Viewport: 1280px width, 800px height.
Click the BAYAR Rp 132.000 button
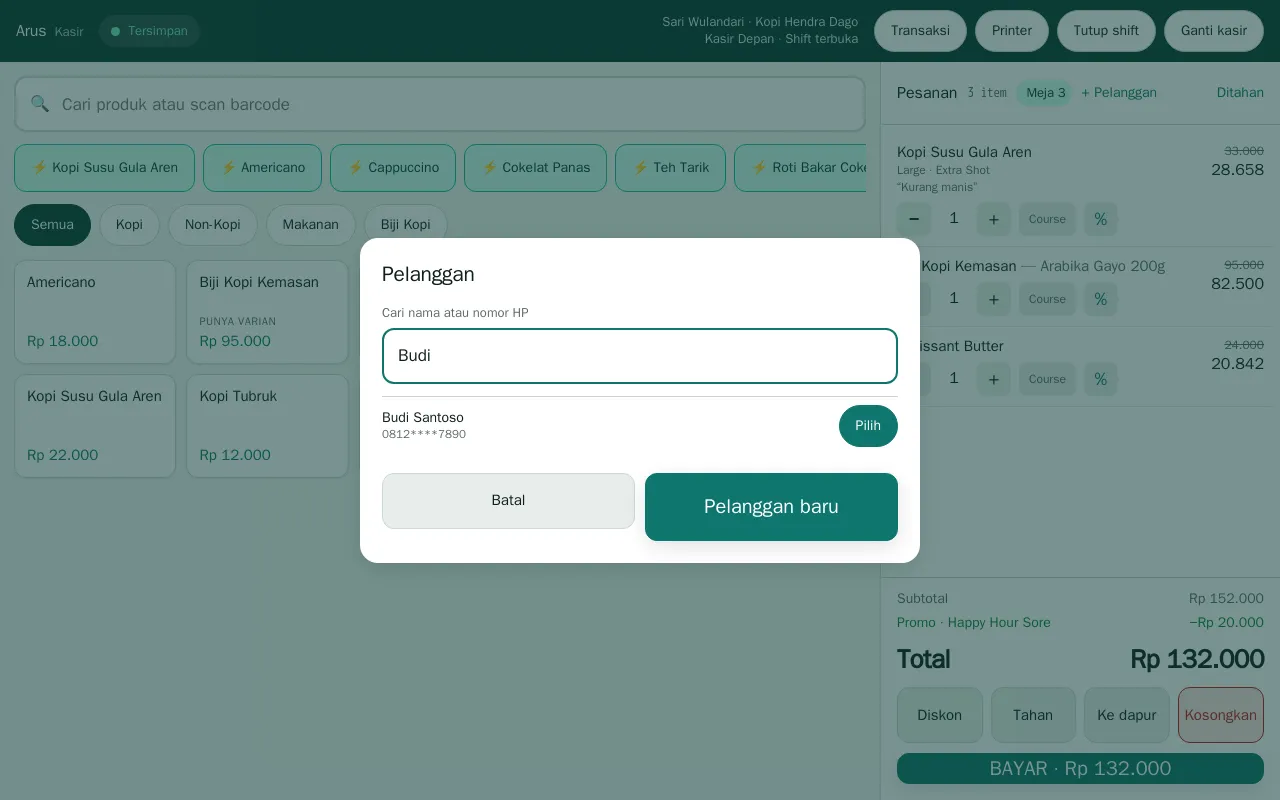point(1080,769)
